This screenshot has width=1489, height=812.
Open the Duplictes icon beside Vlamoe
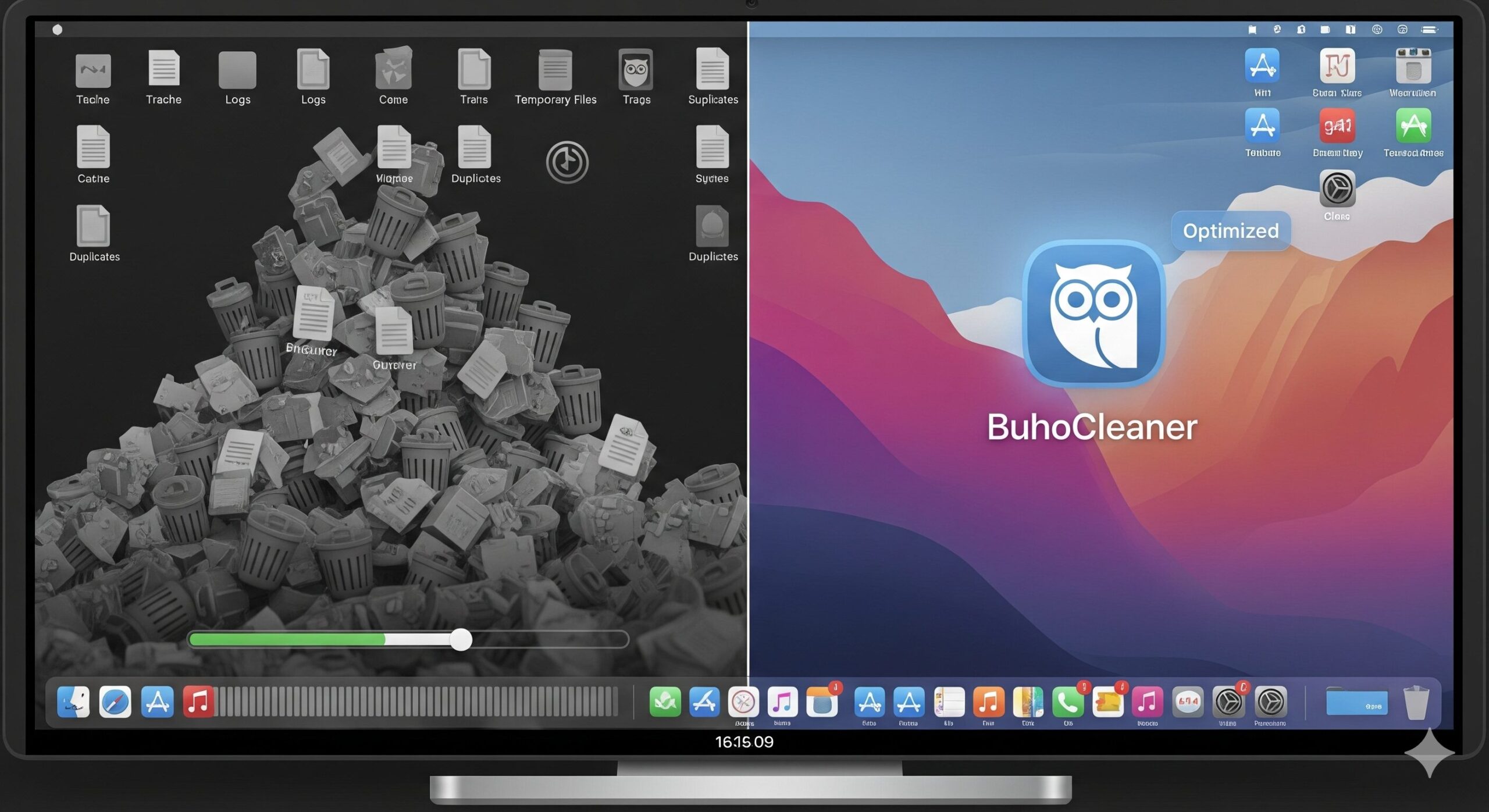pos(475,147)
